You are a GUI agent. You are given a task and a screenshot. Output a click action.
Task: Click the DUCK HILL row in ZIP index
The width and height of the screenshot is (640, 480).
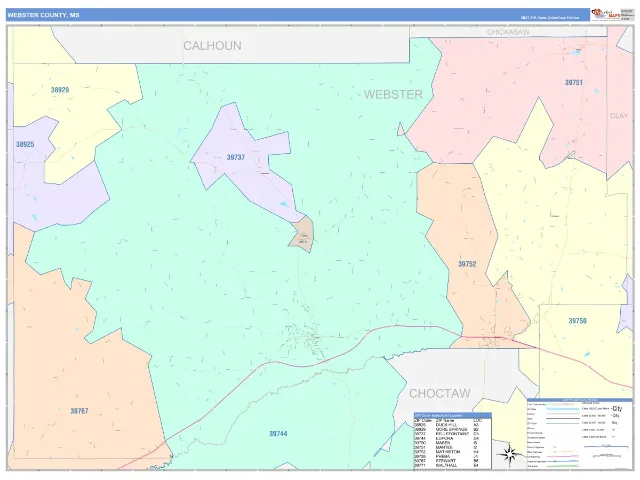pos(451,425)
